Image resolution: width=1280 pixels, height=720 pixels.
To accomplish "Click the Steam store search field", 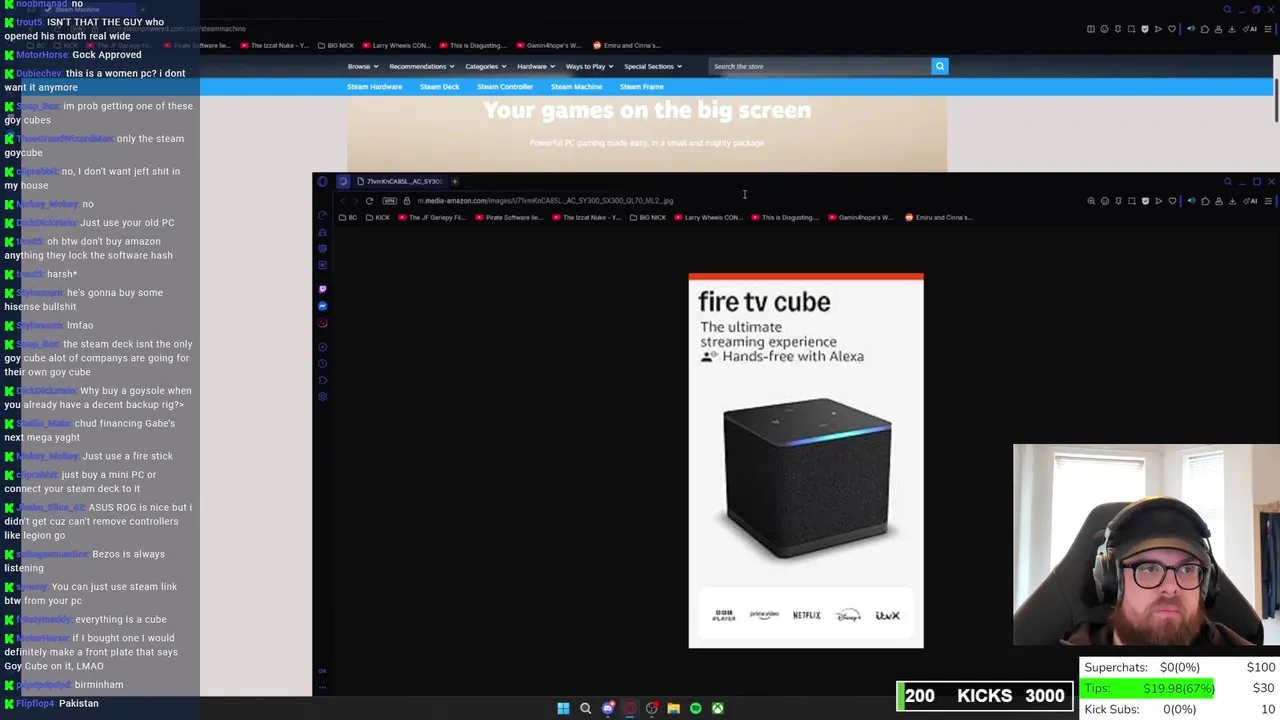I will (820, 66).
